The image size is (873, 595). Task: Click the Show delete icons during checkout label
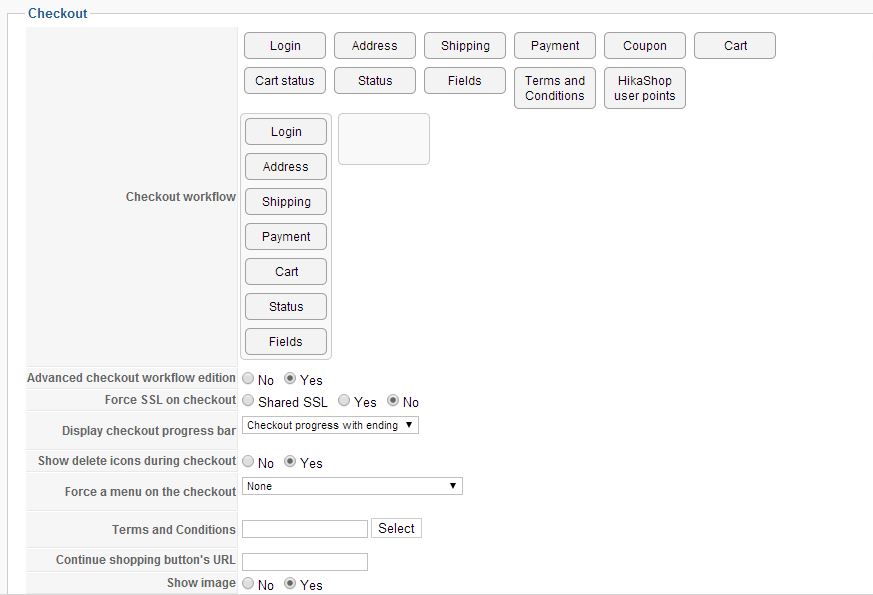(137, 461)
